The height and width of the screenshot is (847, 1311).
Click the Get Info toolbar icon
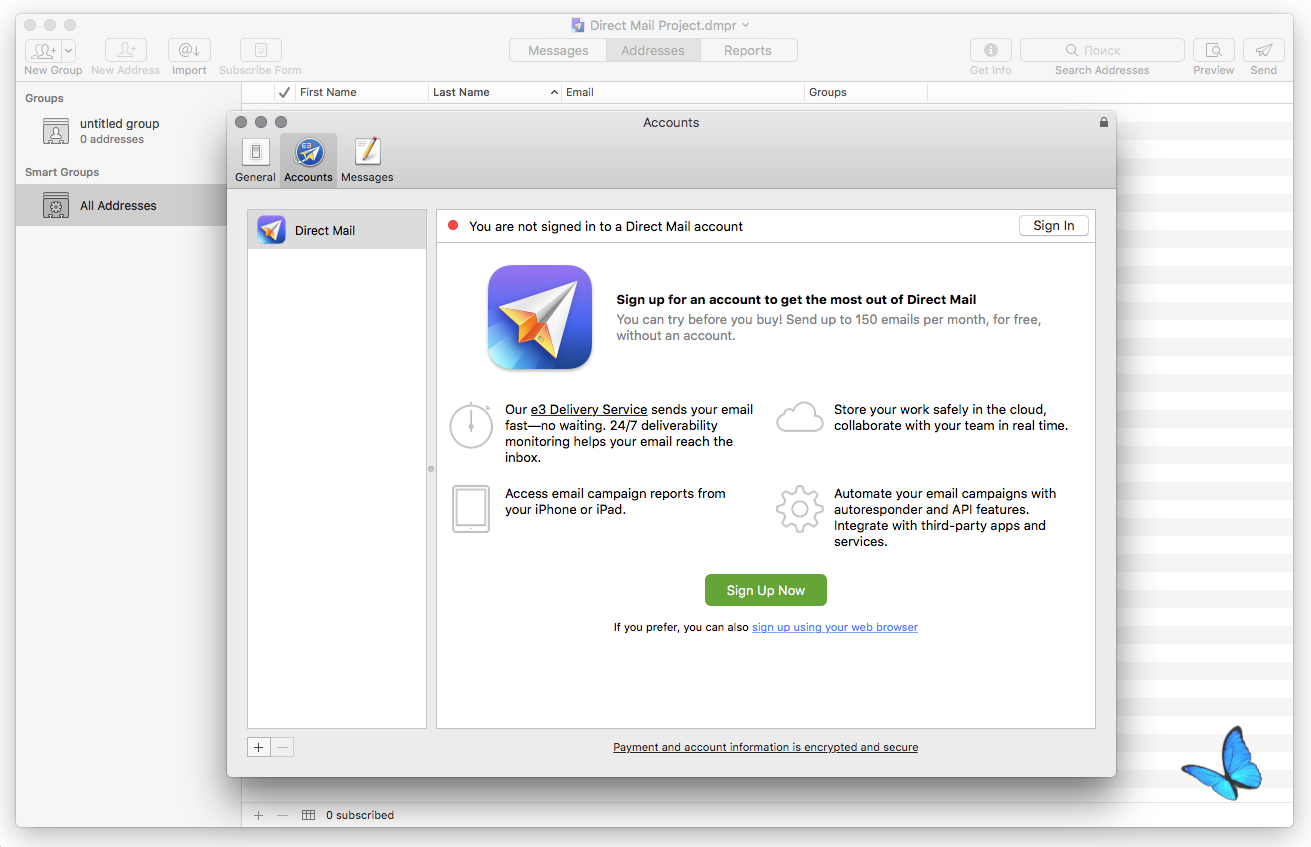point(991,50)
